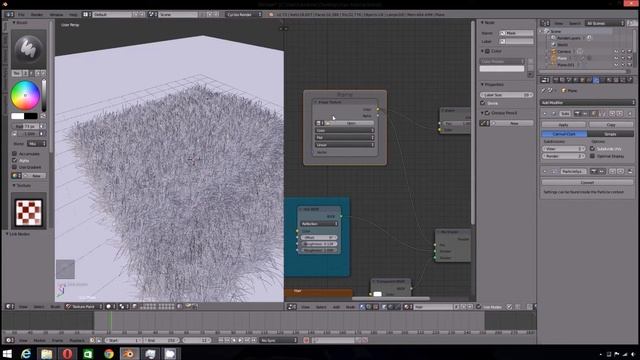Enable the Accumulate checkbox
This screenshot has width=640, height=360.
point(15,154)
